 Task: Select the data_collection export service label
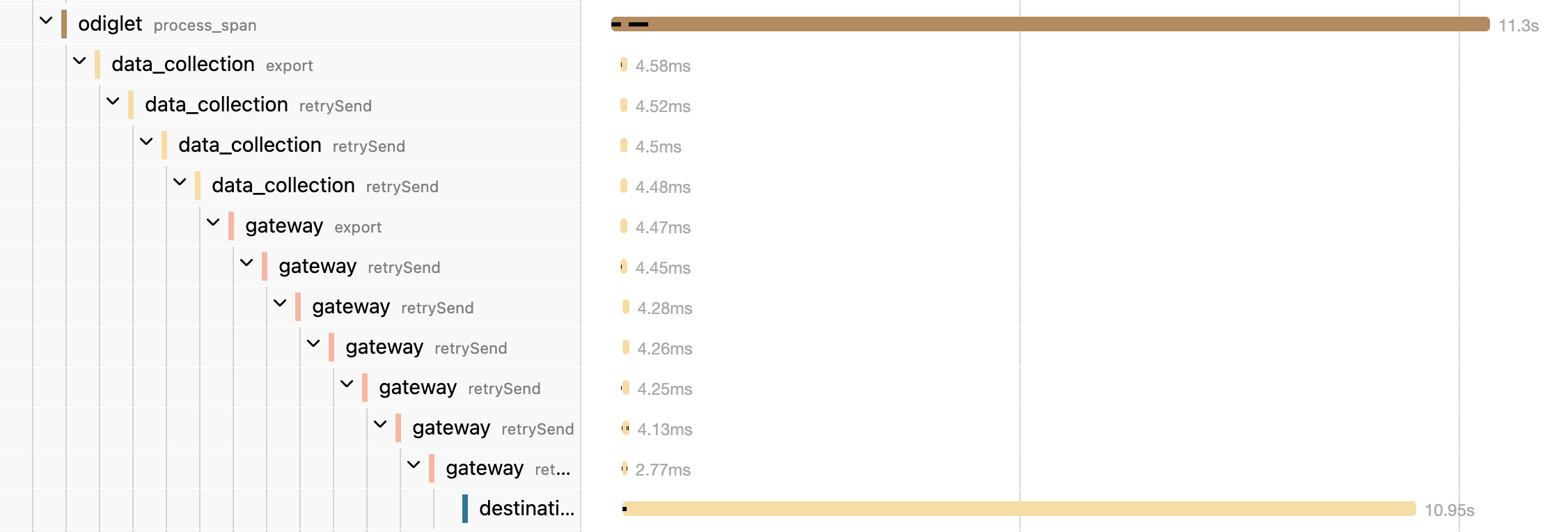pyautogui.click(x=183, y=64)
